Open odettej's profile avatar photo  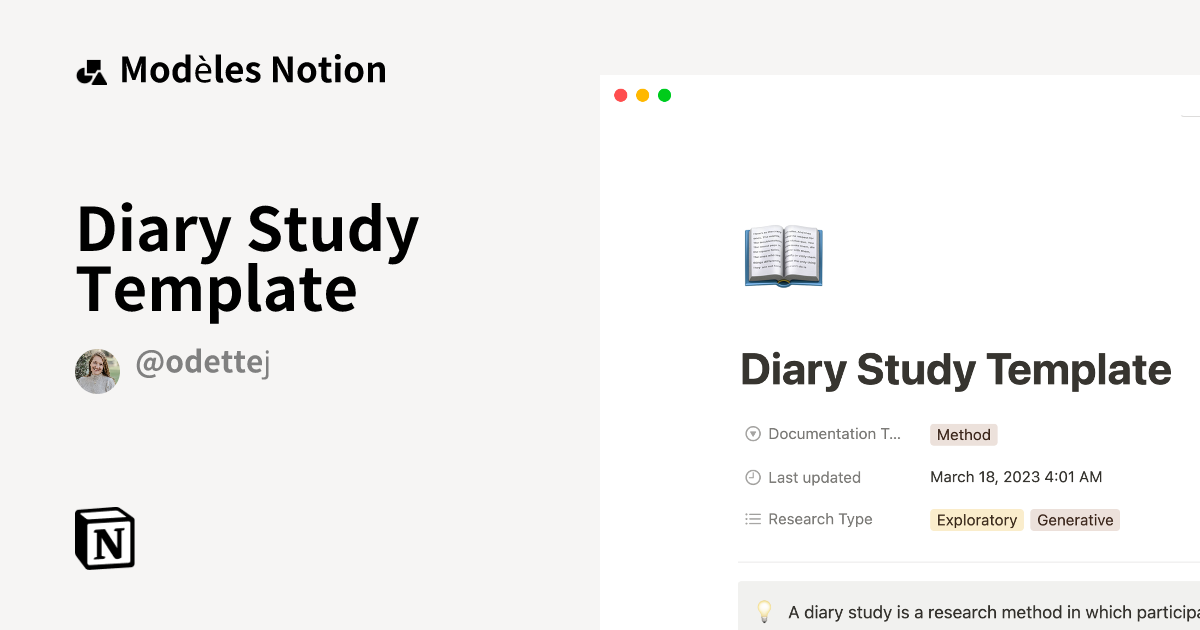[97, 371]
